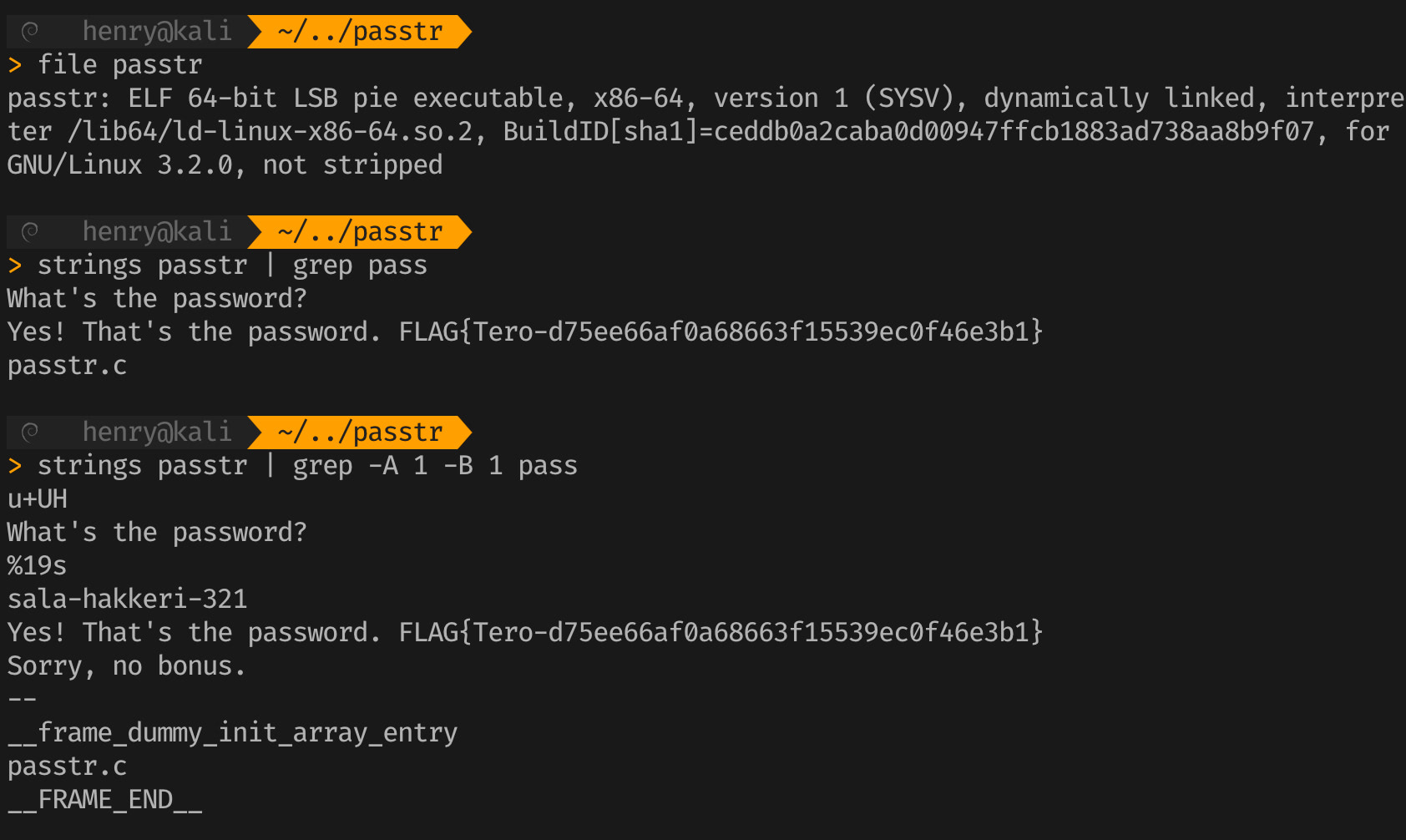
Task: Click "henry@kali" in the second prompt
Action: click(x=157, y=231)
